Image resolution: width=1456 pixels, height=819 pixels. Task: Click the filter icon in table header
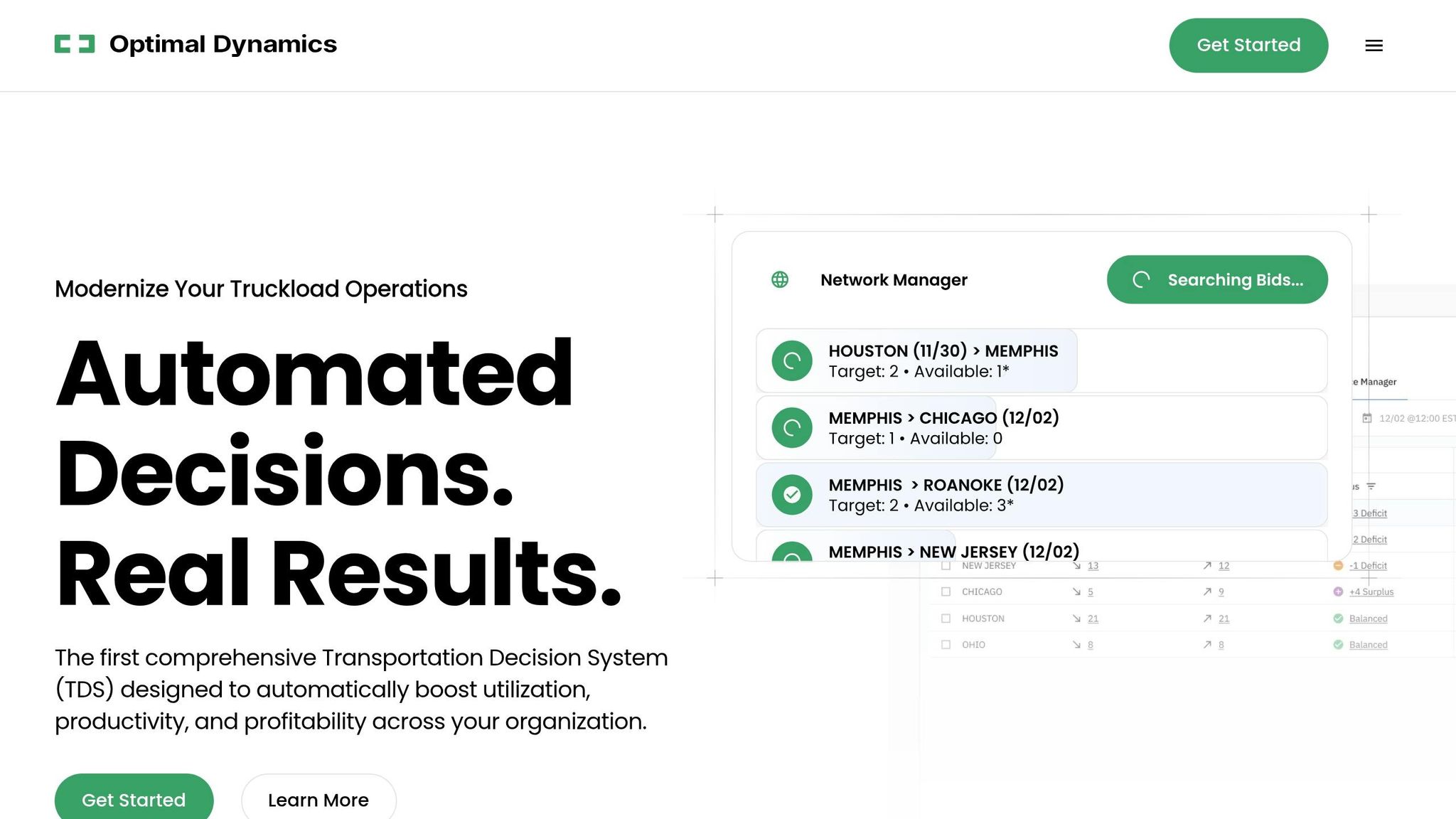[1371, 486]
